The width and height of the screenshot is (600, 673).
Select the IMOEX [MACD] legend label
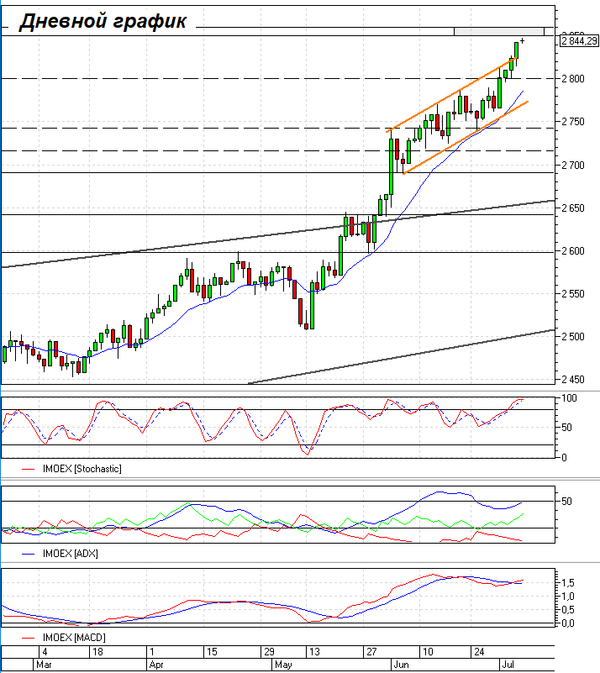(74, 638)
